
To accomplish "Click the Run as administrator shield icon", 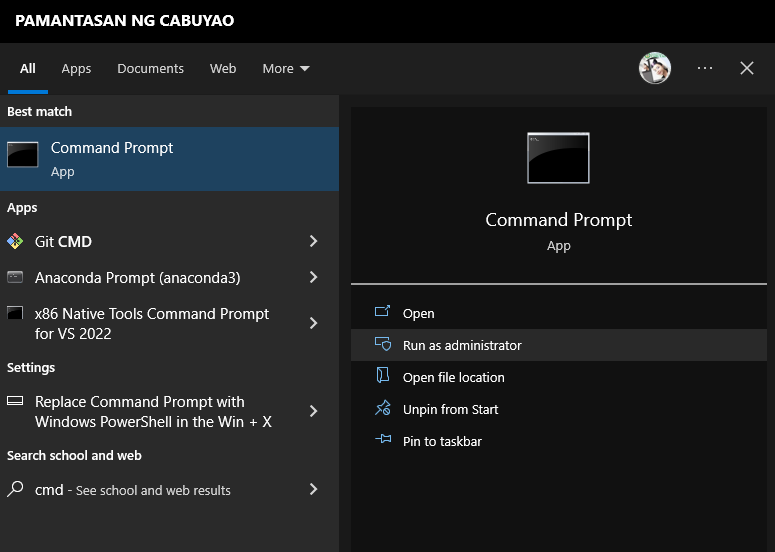I will tap(383, 343).
